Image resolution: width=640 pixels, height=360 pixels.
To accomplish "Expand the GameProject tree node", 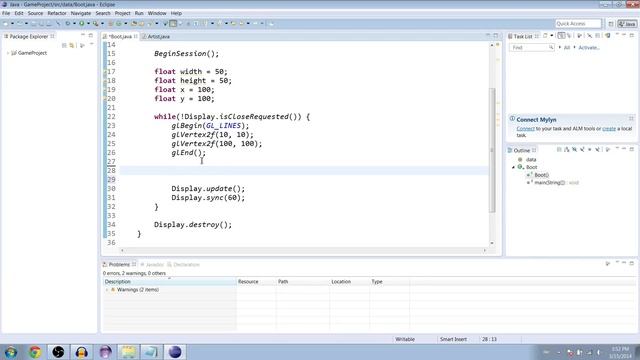I will (x=8, y=53).
